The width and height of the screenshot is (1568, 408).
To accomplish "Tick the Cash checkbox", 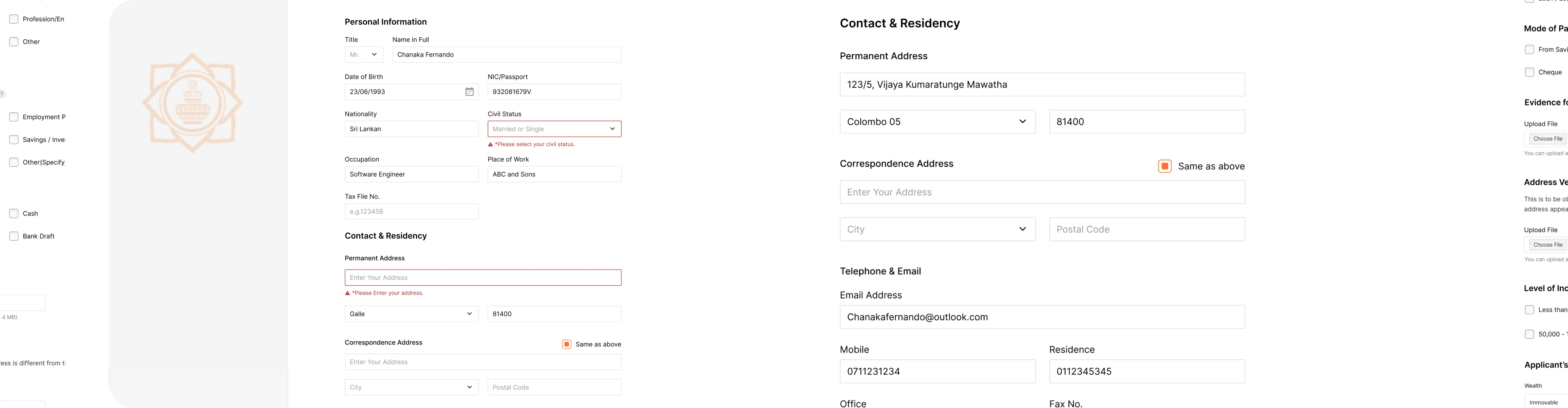I will (14, 213).
